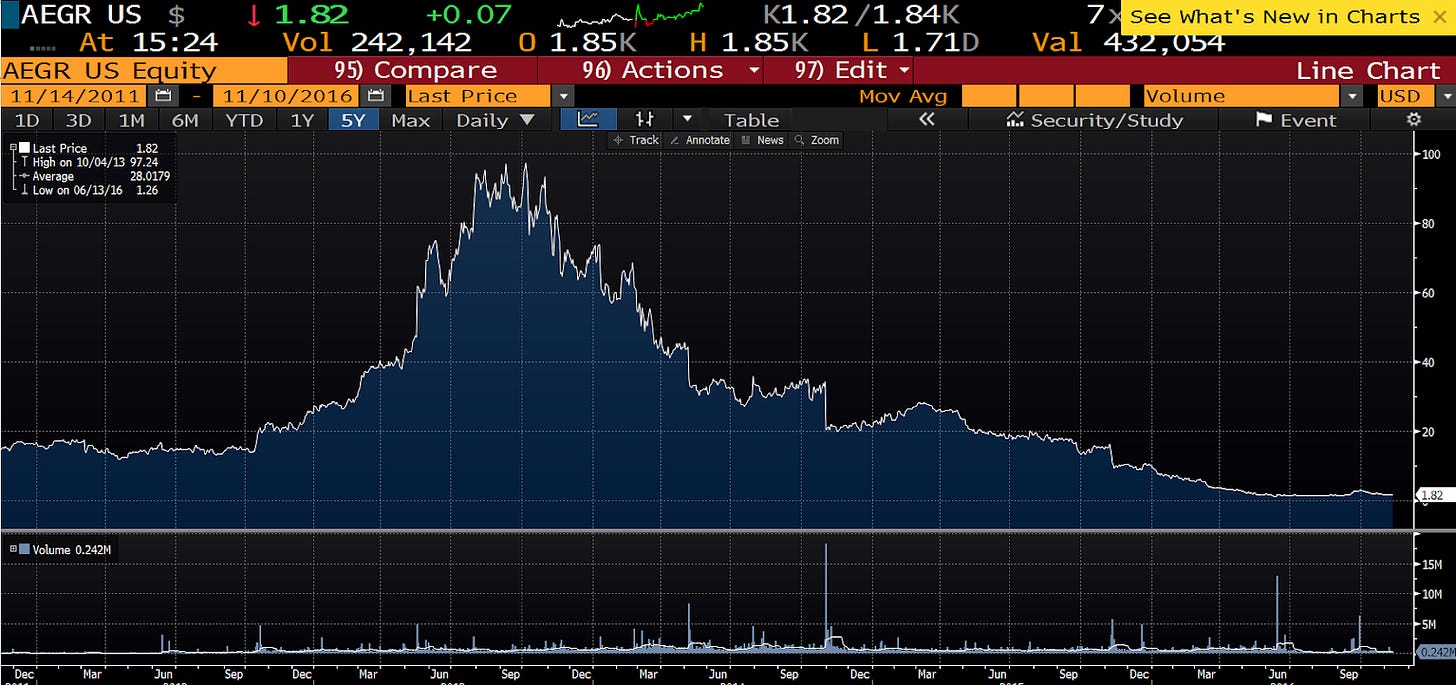
Task: Select the bar chart type icon
Action: (x=646, y=120)
